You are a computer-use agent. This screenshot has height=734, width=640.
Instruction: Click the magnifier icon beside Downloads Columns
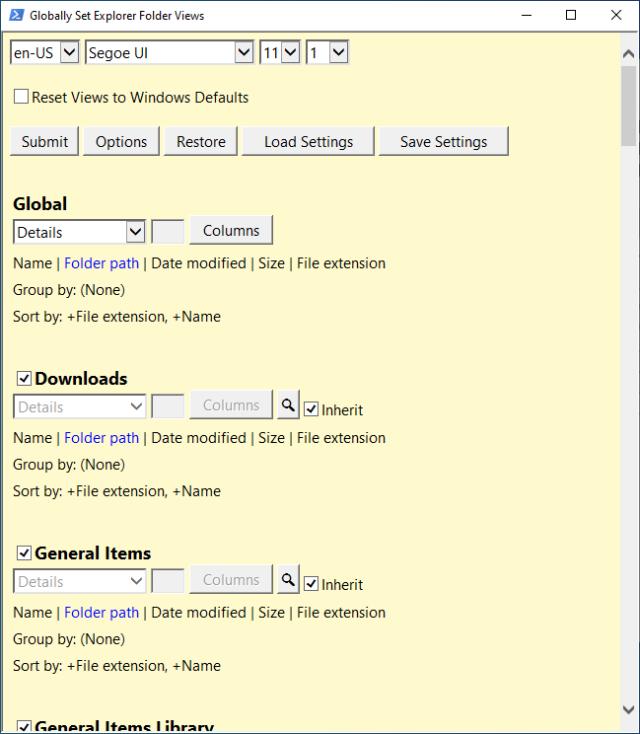point(288,406)
